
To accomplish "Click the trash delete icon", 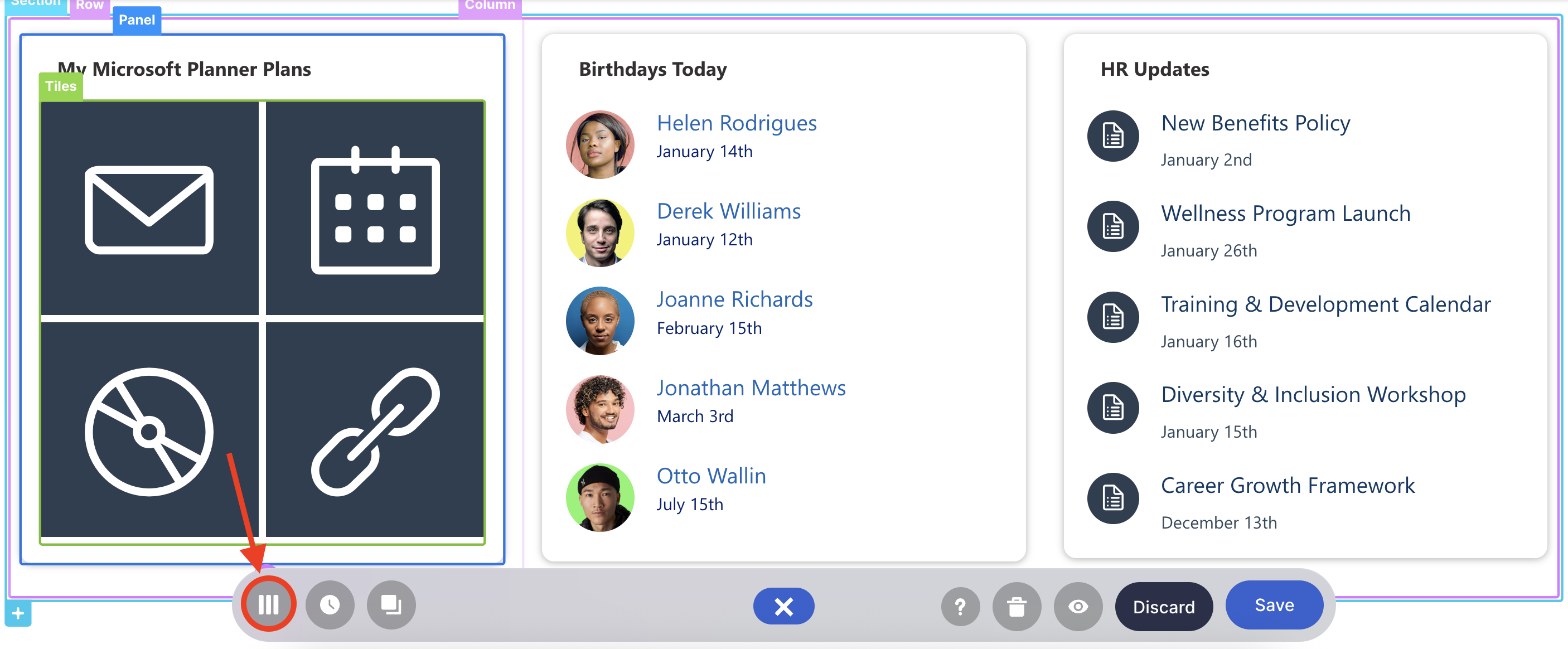I will point(1016,607).
